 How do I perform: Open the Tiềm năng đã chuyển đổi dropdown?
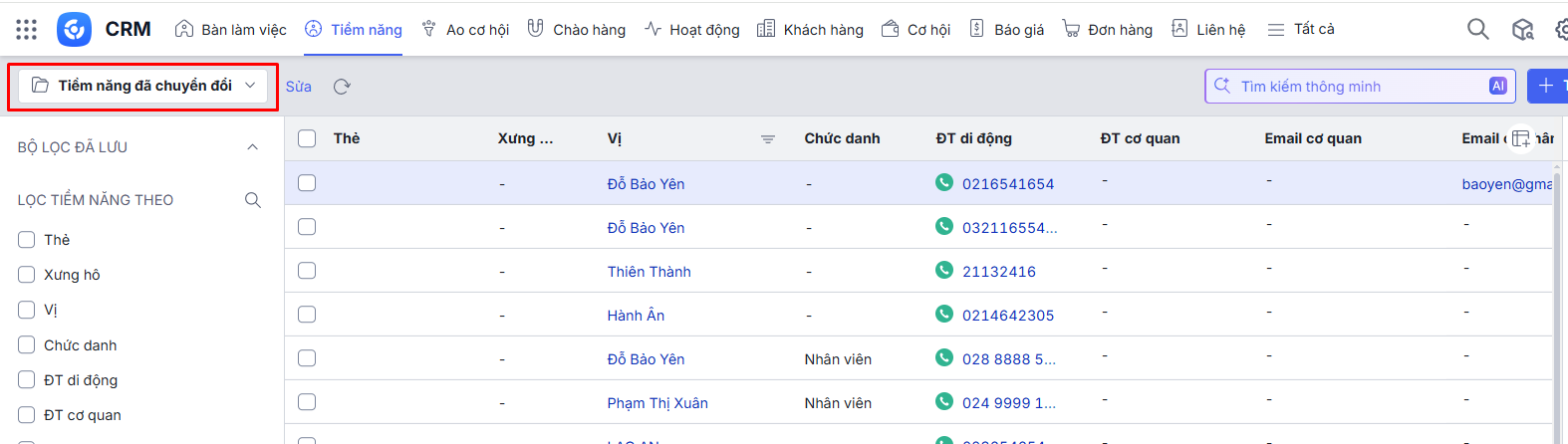coord(143,86)
